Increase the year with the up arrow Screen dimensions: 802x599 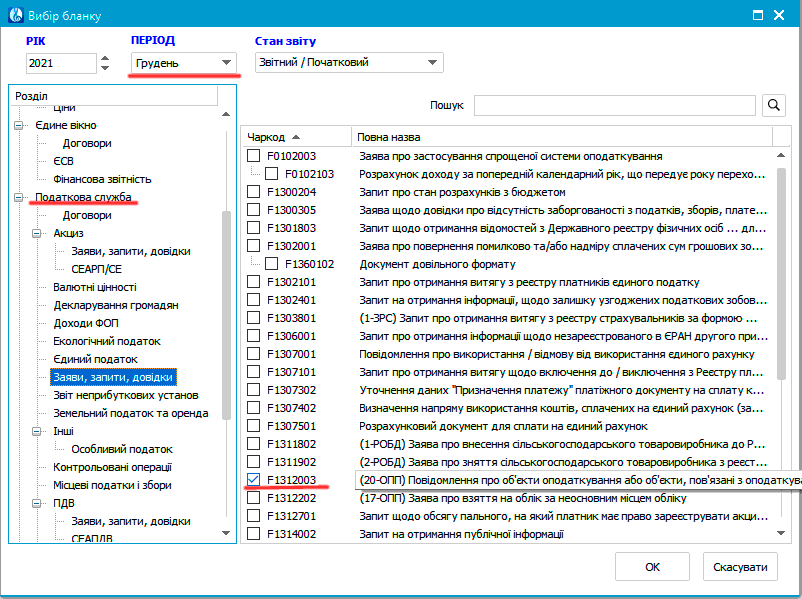pyautogui.click(x=105, y=57)
